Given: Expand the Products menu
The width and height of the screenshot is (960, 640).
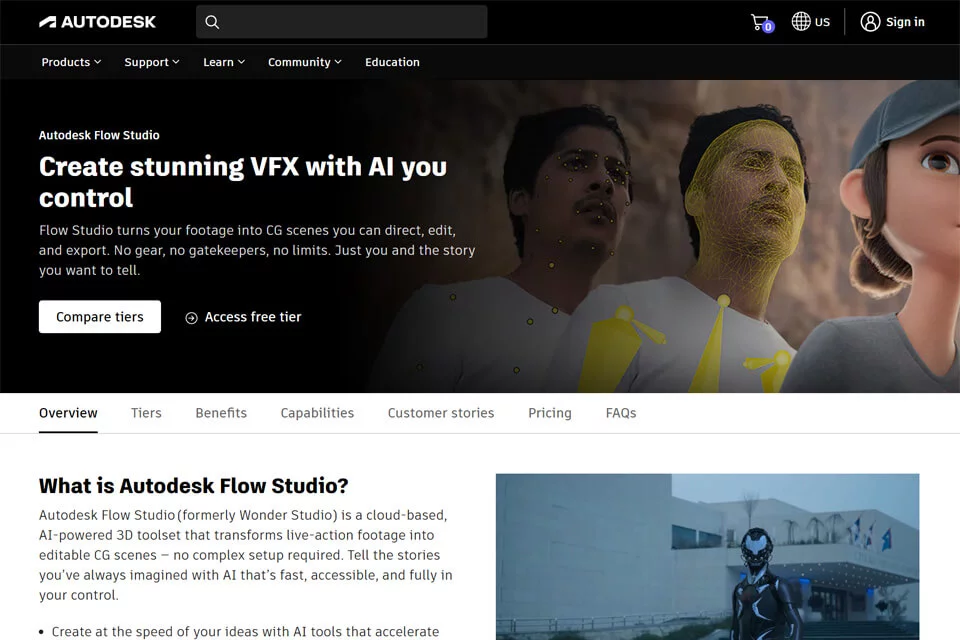Looking at the screenshot, I should [x=71, y=62].
